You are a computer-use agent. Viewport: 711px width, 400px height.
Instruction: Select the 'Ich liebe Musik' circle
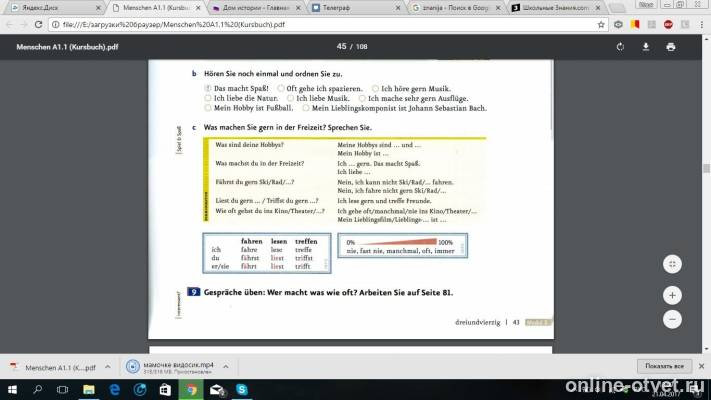click(x=290, y=98)
